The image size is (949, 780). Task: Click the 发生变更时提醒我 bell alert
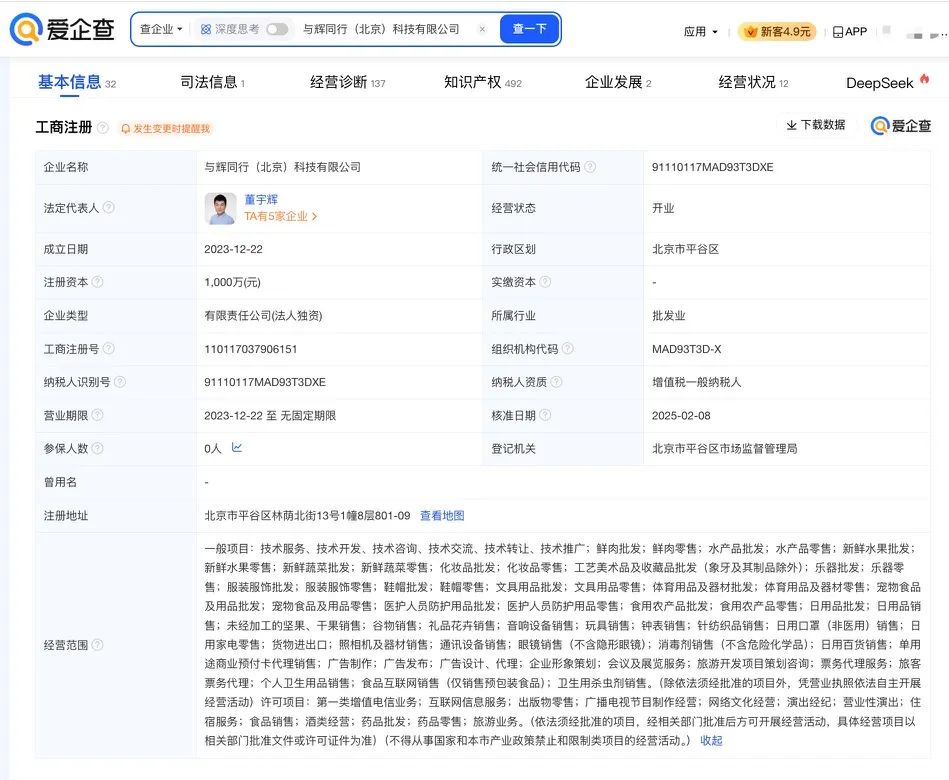click(165, 128)
